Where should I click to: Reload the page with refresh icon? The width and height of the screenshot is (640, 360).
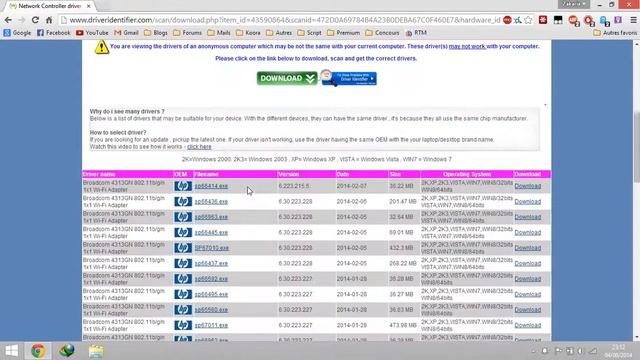coord(35,20)
